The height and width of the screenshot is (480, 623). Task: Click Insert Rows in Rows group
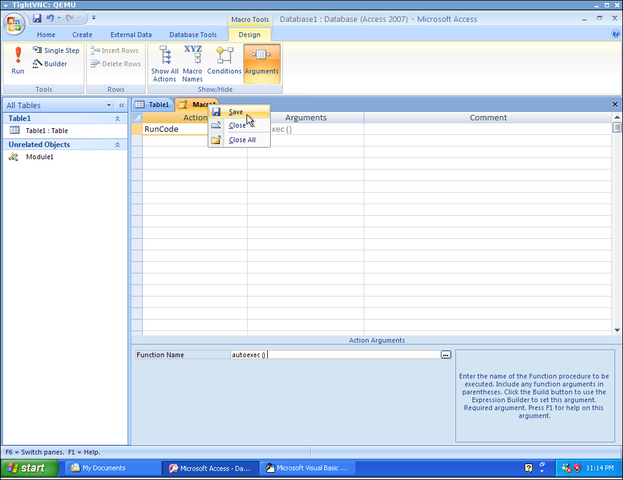pyautogui.click(x=114, y=50)
